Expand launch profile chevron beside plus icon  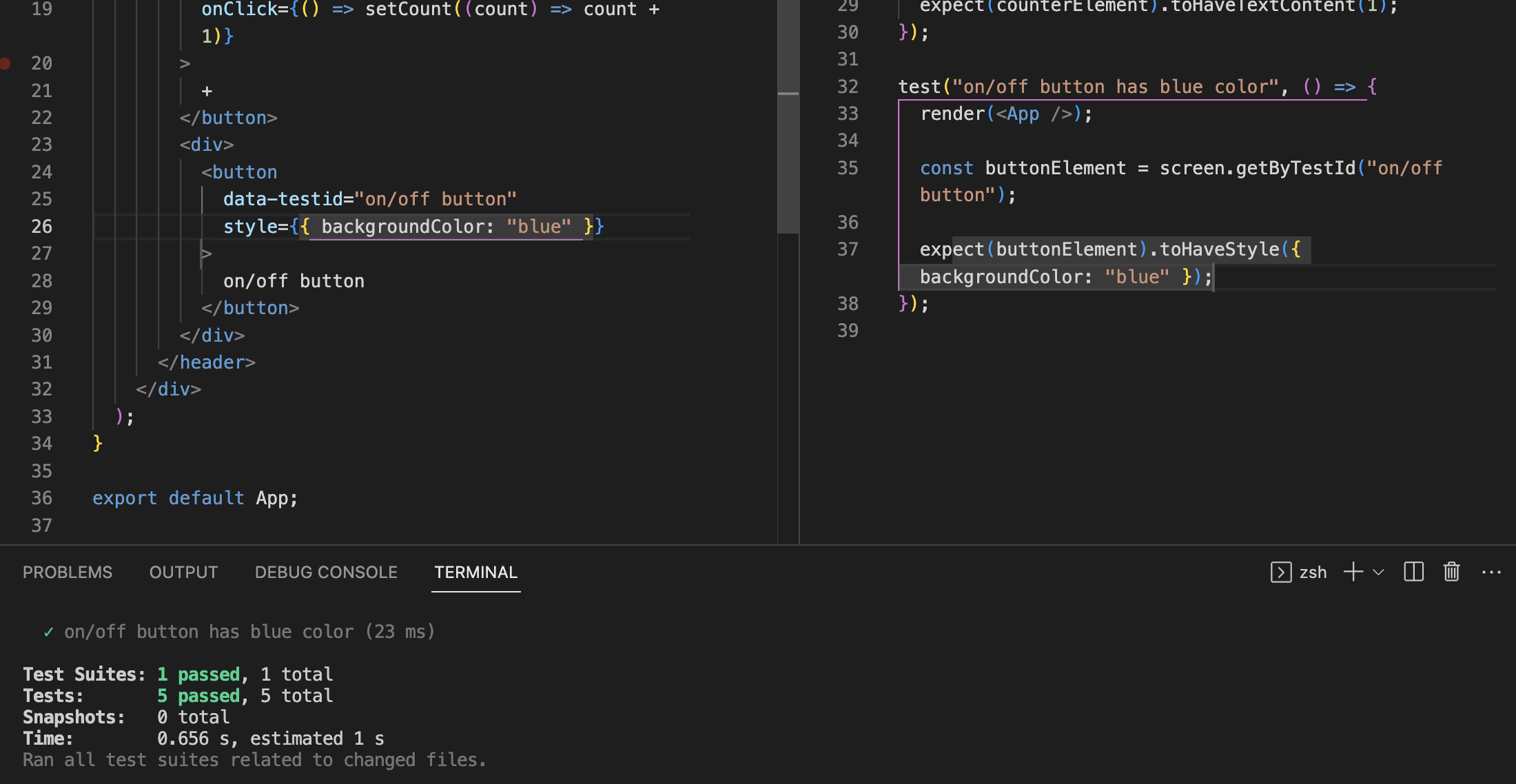click(1379, 572)
